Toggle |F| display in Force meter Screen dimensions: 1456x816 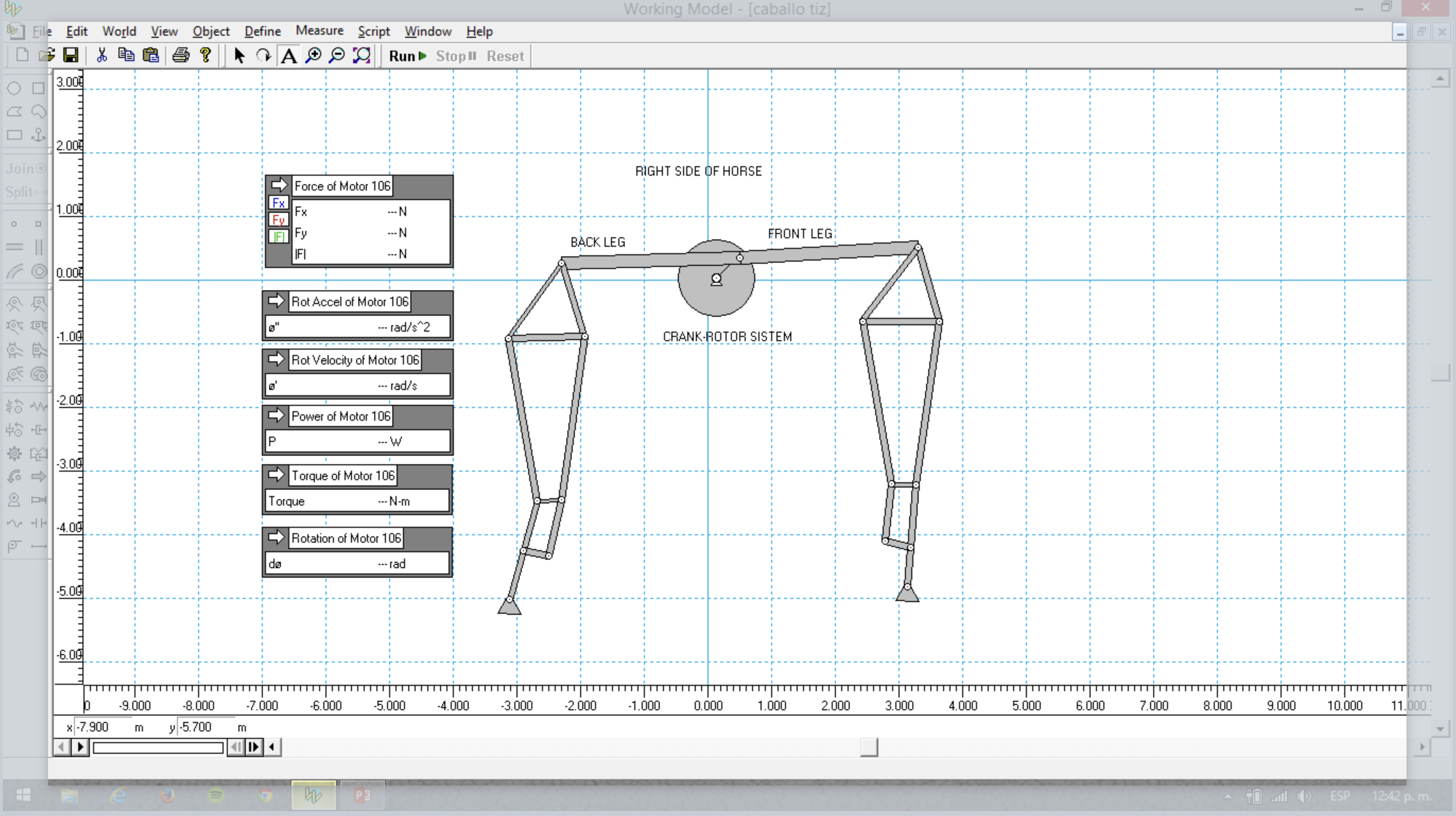point(278,237)
